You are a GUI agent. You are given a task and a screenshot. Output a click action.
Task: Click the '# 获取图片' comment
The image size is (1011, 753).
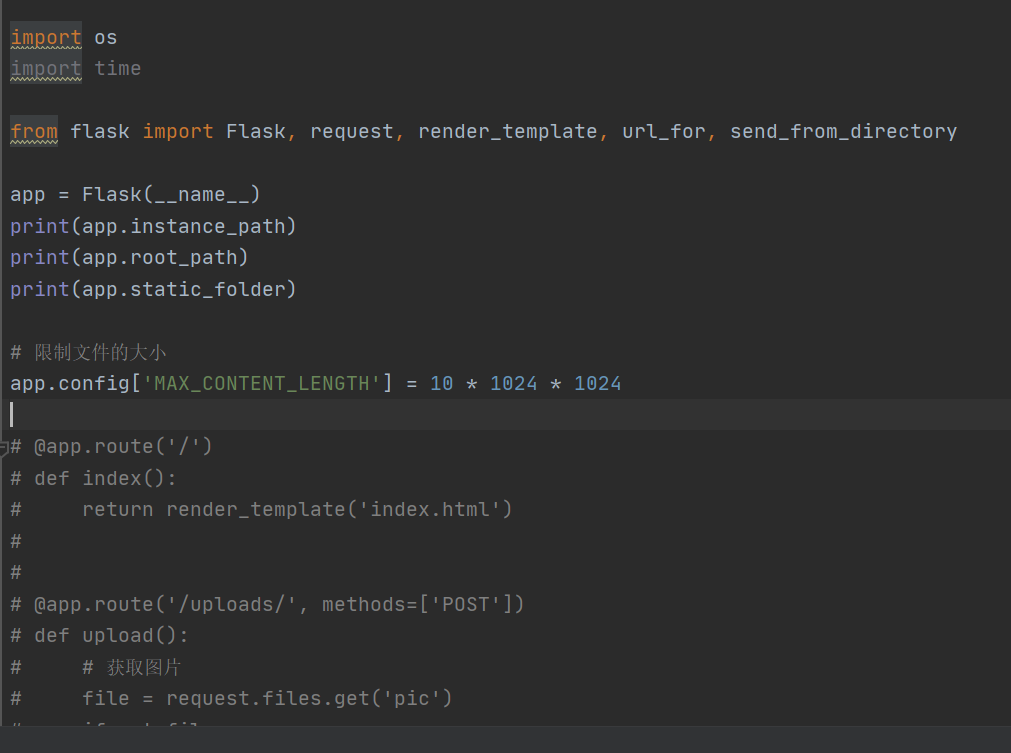tap(132, 668)
